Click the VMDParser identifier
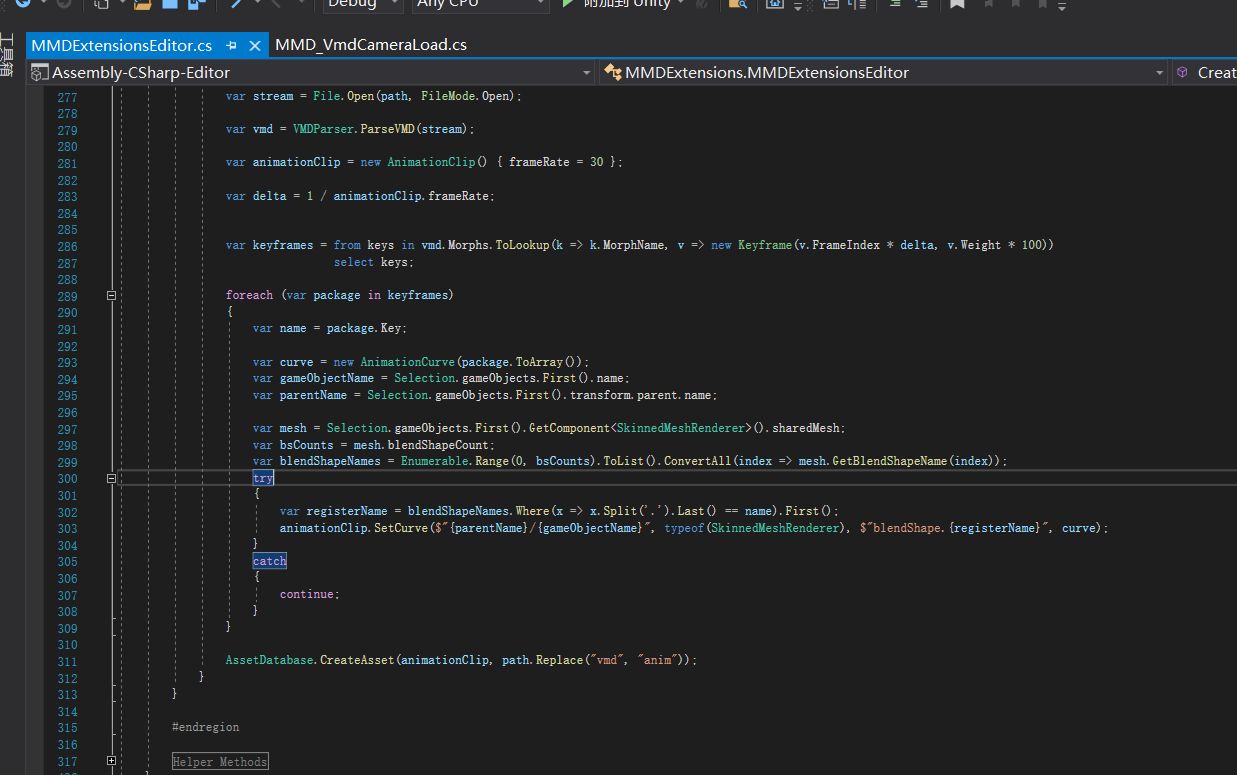 click(323, 130)
